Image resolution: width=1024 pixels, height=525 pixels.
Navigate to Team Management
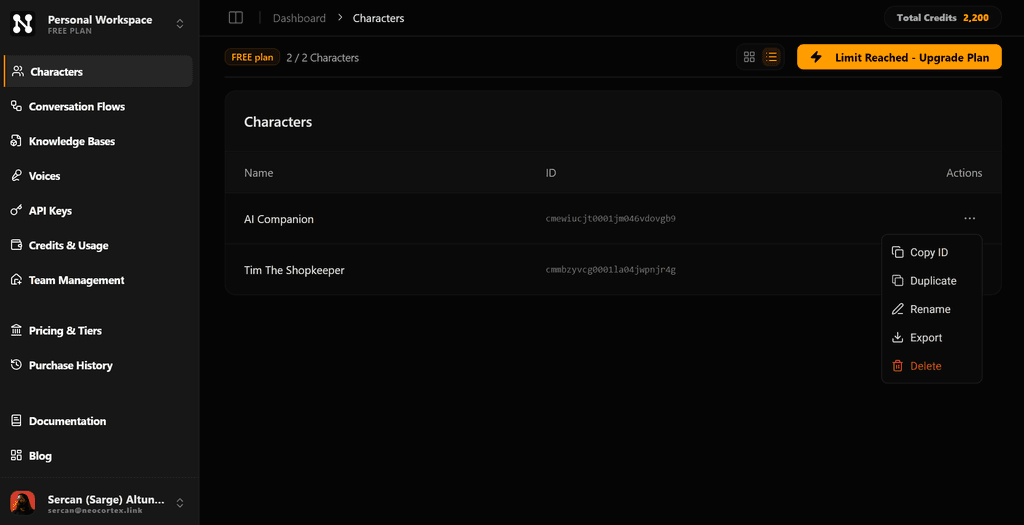[x=76, y=281]
